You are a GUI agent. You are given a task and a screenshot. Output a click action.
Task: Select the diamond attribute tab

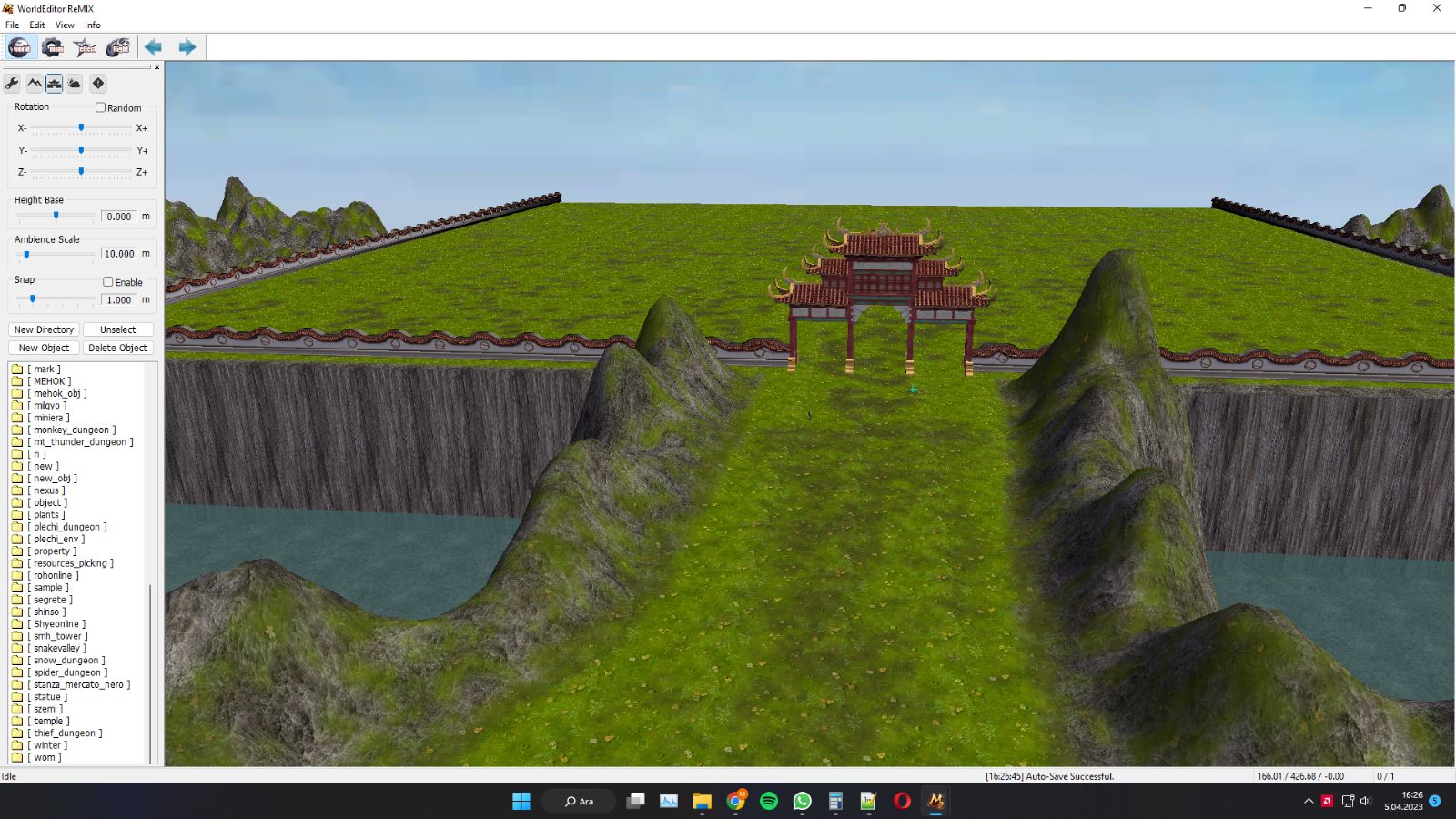[98, 84]
